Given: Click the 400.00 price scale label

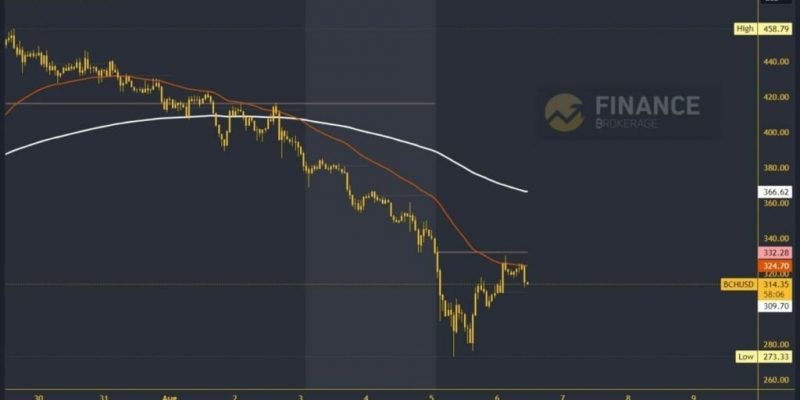Looking at the screenshot, I should (x=777, y=132).
